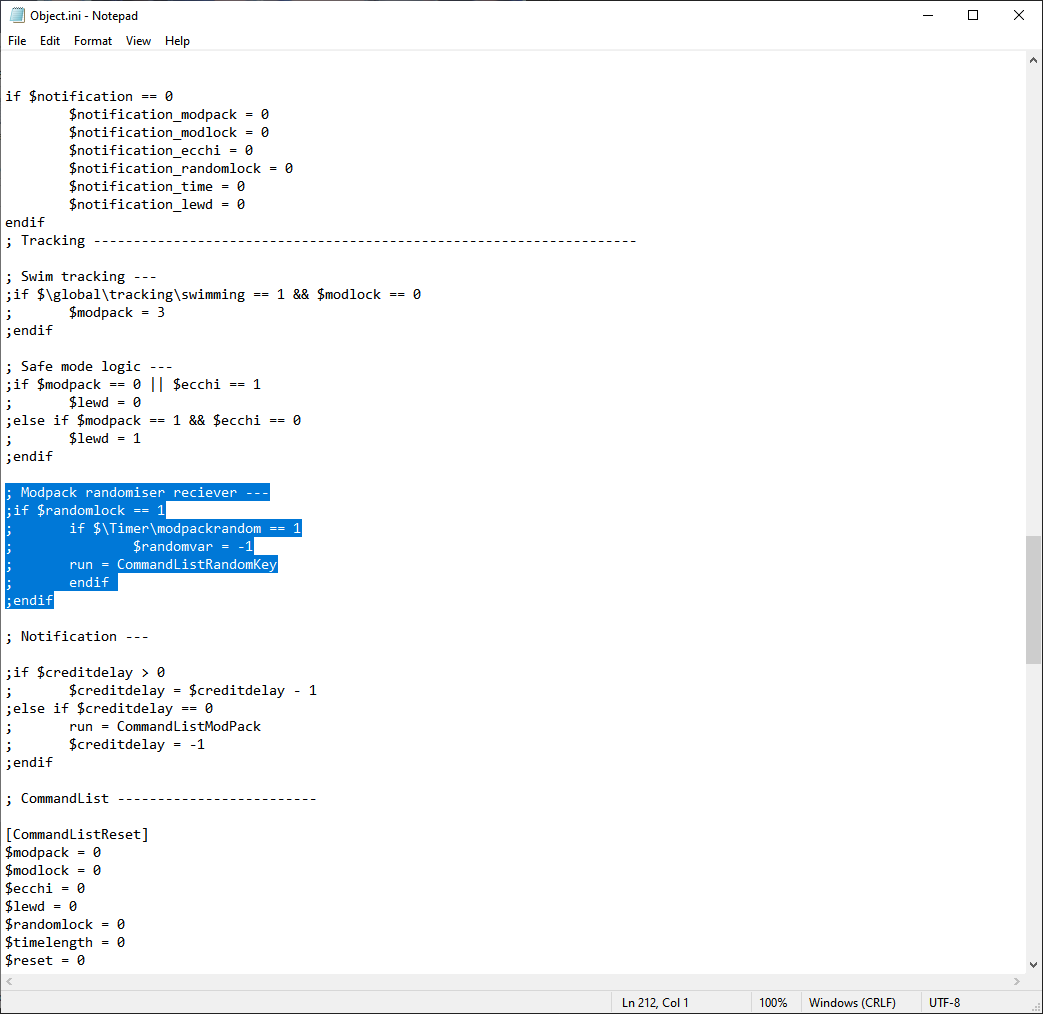Viewport: 1043px width, 1014px height.
Task: Click the line '$reset = 0'
Action: 45,960
